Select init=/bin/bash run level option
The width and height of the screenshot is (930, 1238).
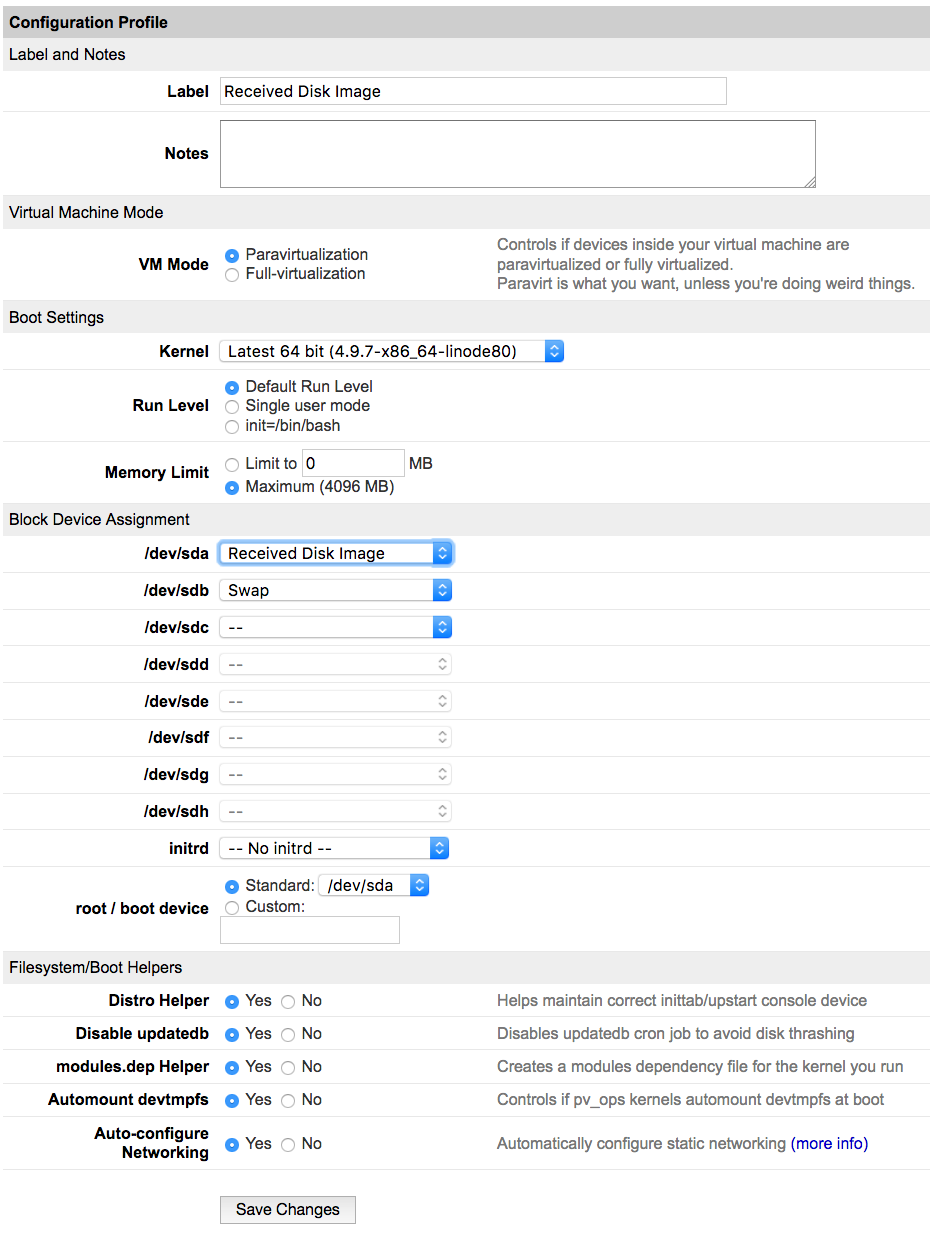click(232, 427)
